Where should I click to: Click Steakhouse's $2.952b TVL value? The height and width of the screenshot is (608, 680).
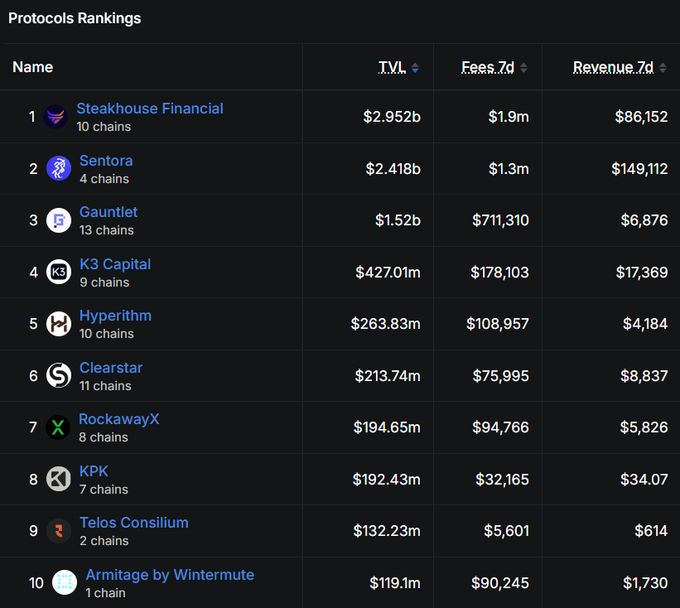coord(392,117)
